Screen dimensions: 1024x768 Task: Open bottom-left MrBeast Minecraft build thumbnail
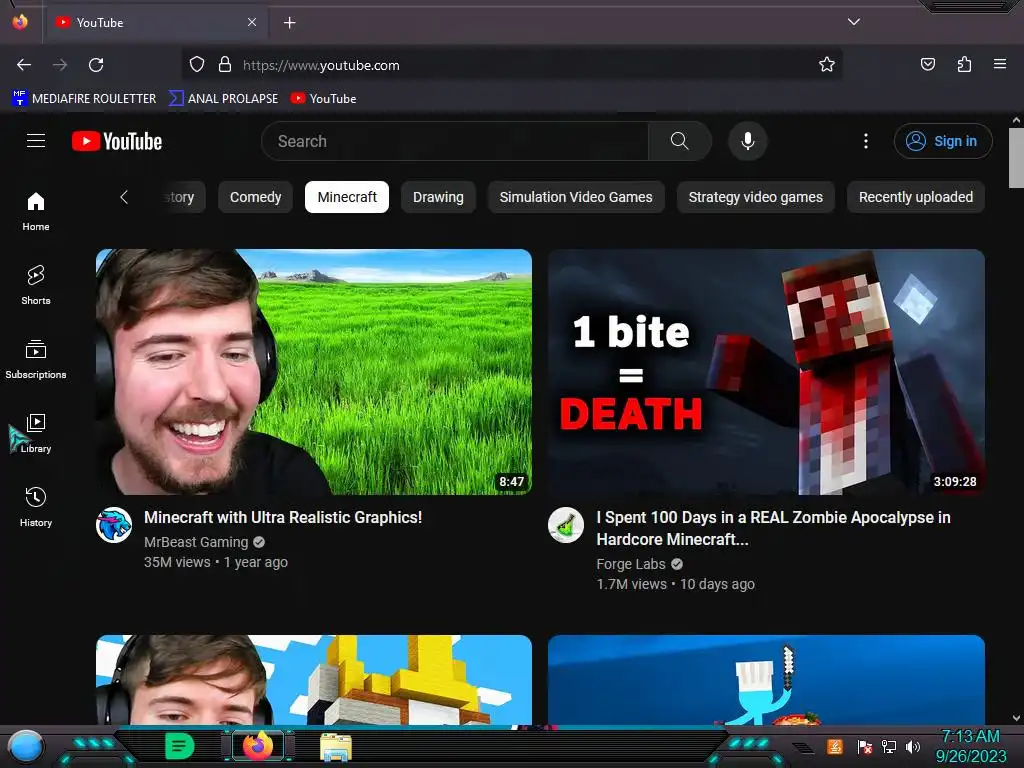313,679
